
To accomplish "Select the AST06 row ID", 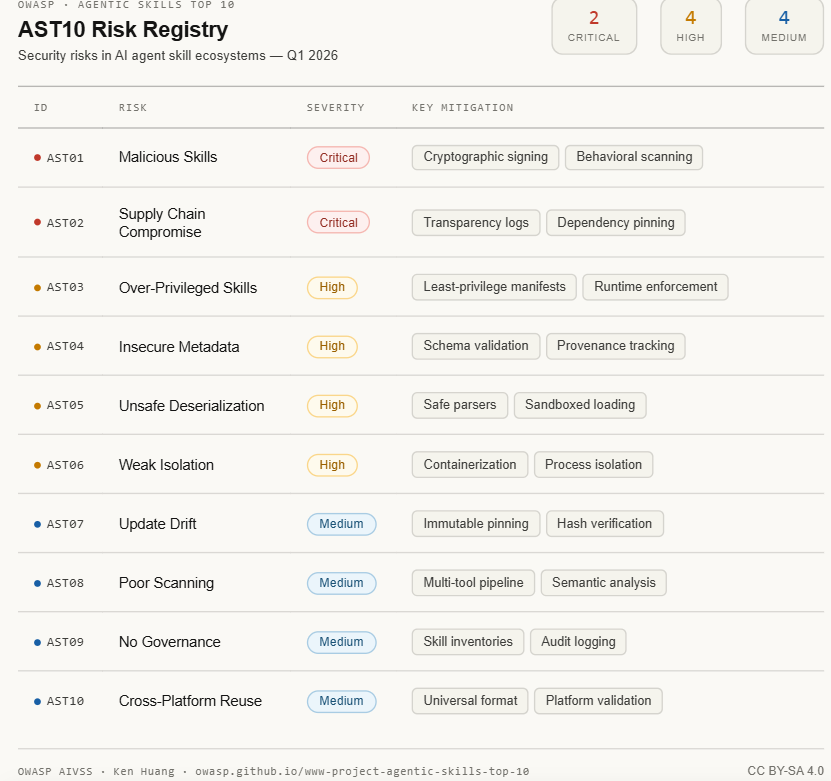I will [x=65, y=465].
